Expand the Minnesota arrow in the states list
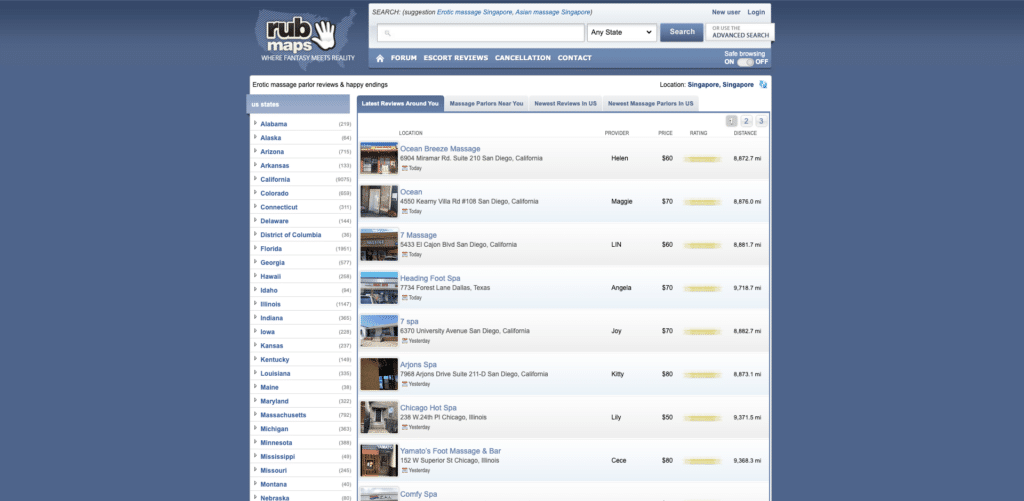Image resolution: width=1024 pixels, height=501 pixels. pos(255,442)
